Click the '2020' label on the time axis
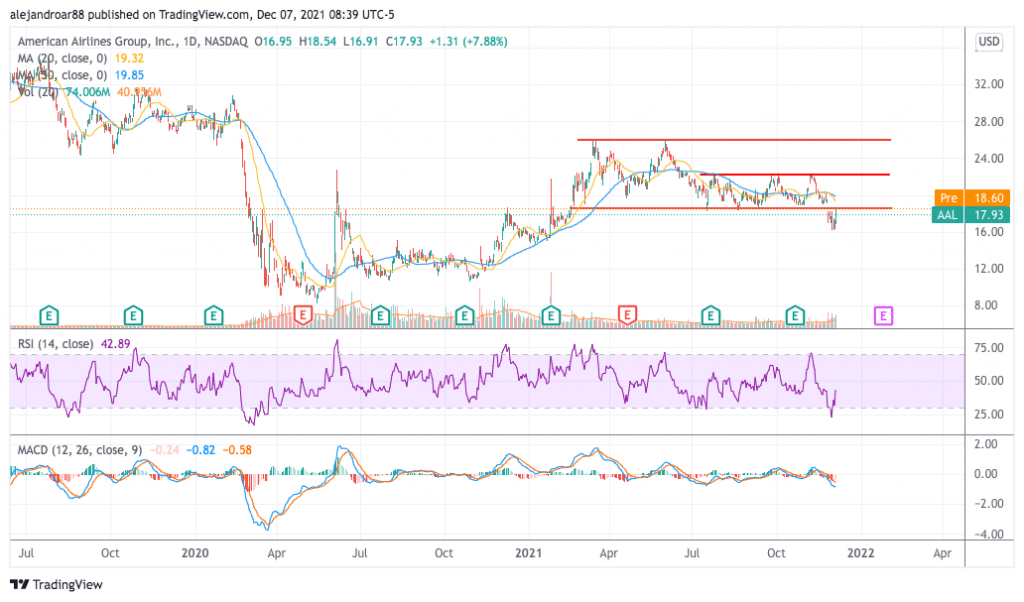 [195, 553]
